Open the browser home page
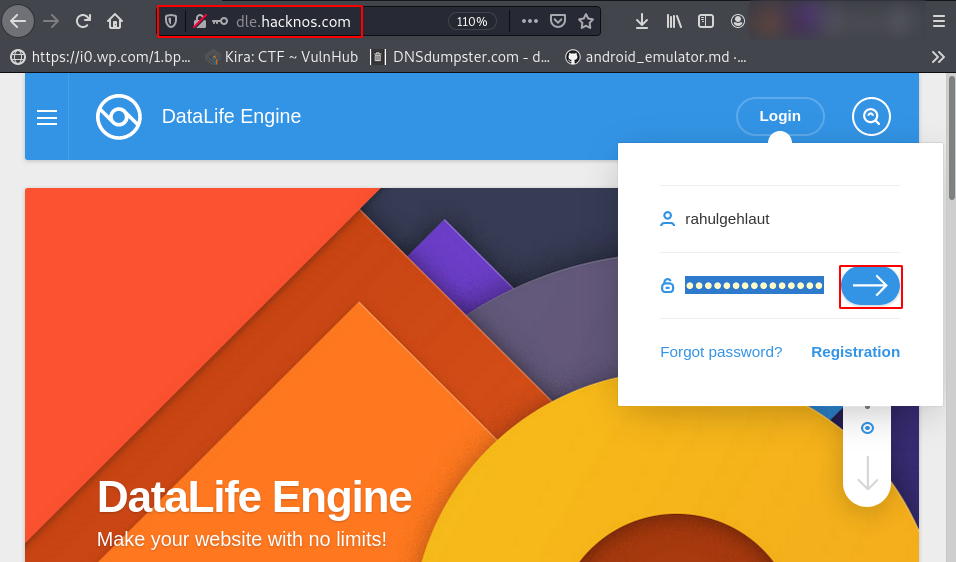This screenshot has height=562, width=956. (115, 21)
